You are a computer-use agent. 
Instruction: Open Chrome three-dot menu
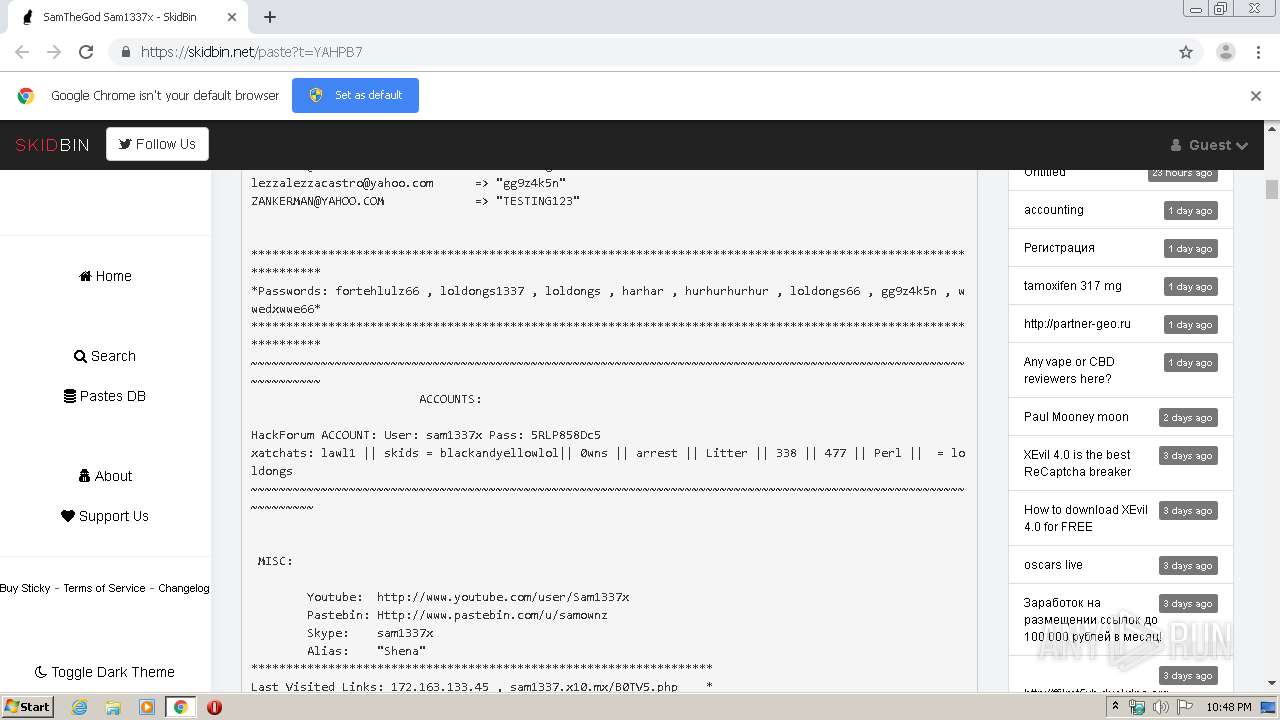[1257, 52]
